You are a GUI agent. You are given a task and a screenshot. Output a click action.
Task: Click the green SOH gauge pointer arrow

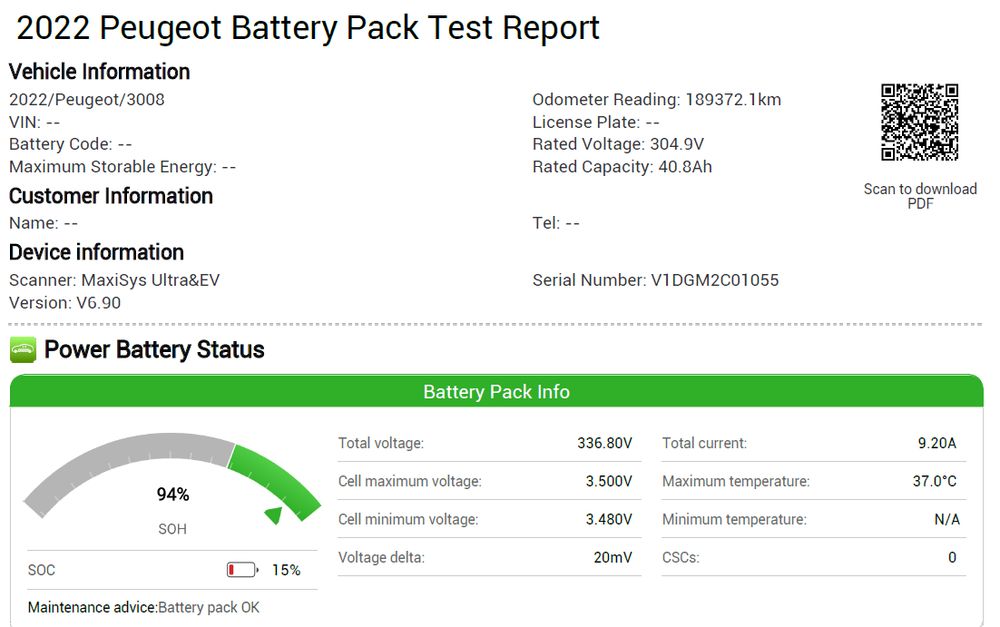click(x=274, y=514)
